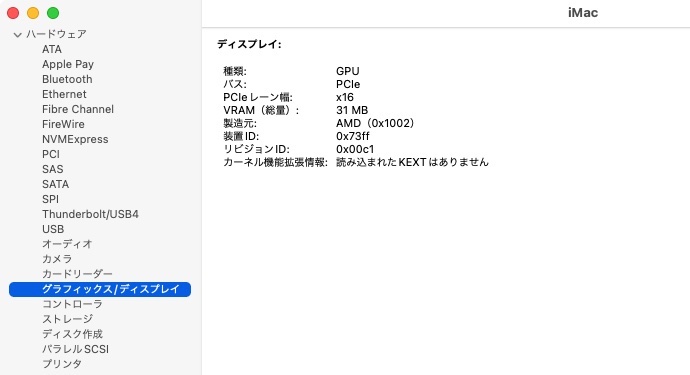
Task: Select カメラ in the sidebar
Action: coord(57,259)
